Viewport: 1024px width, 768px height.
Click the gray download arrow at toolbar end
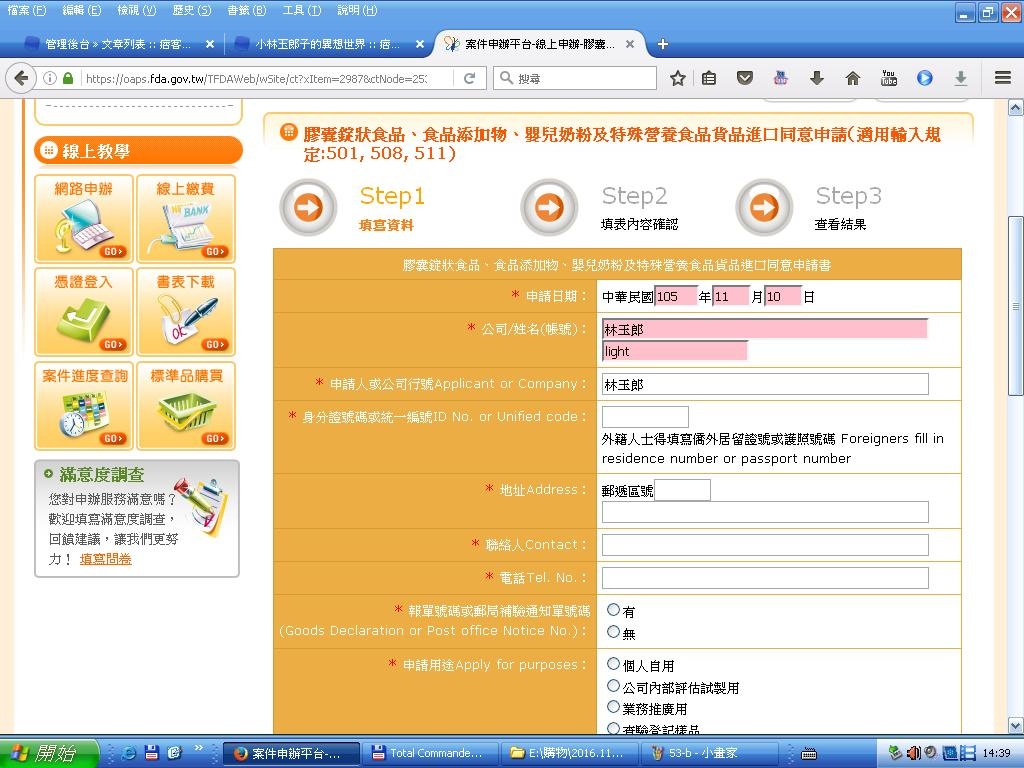pyautogui.click(x=961, y=78)
